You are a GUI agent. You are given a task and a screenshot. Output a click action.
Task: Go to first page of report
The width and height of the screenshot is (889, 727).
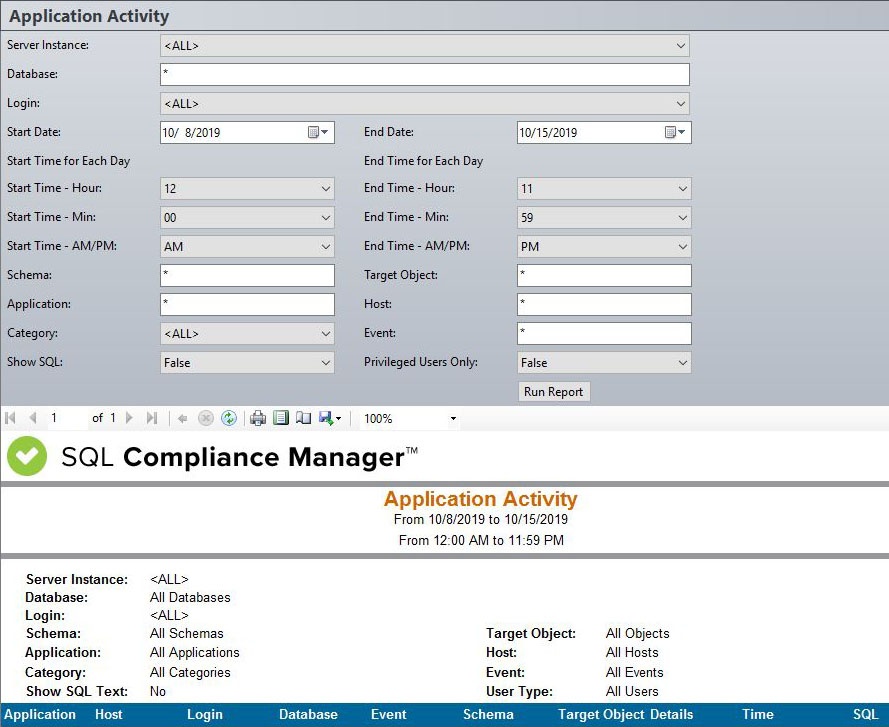10,419
